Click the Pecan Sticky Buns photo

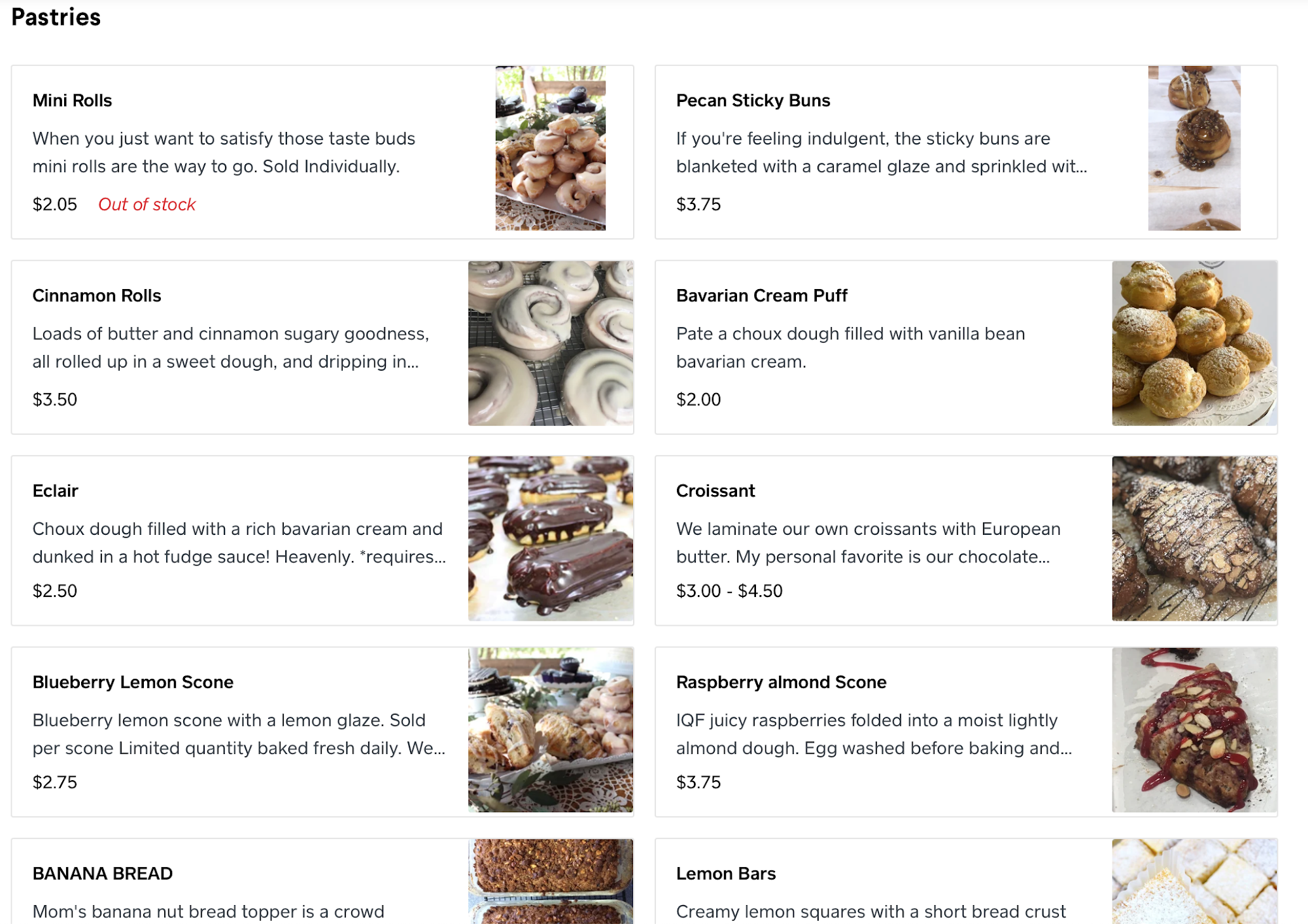click(x=1194, y=148)
